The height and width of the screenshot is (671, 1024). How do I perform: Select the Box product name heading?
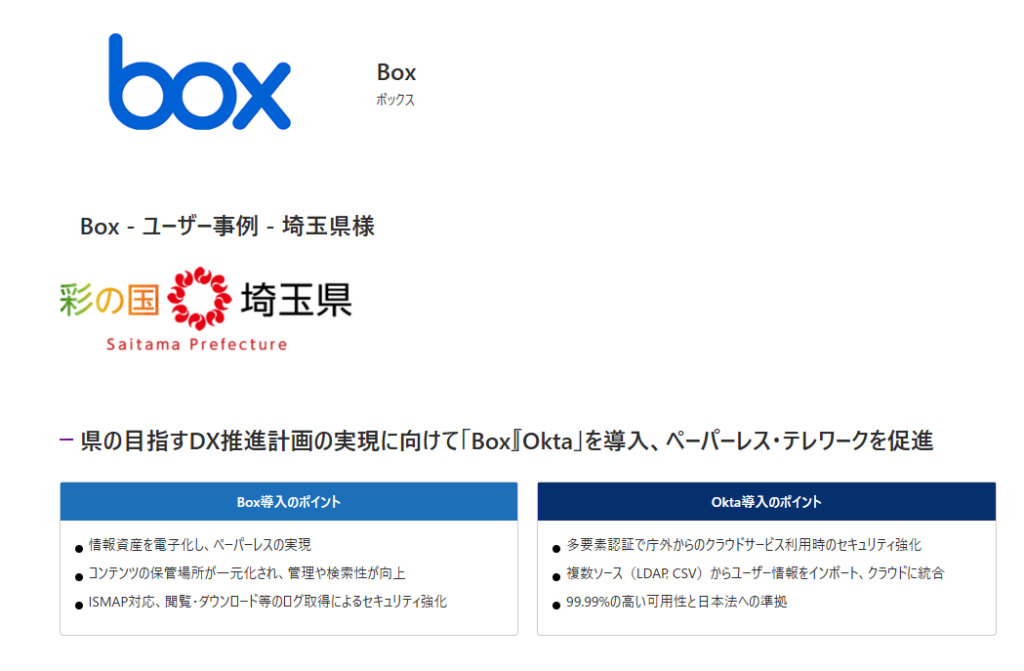tap(396, 73)
